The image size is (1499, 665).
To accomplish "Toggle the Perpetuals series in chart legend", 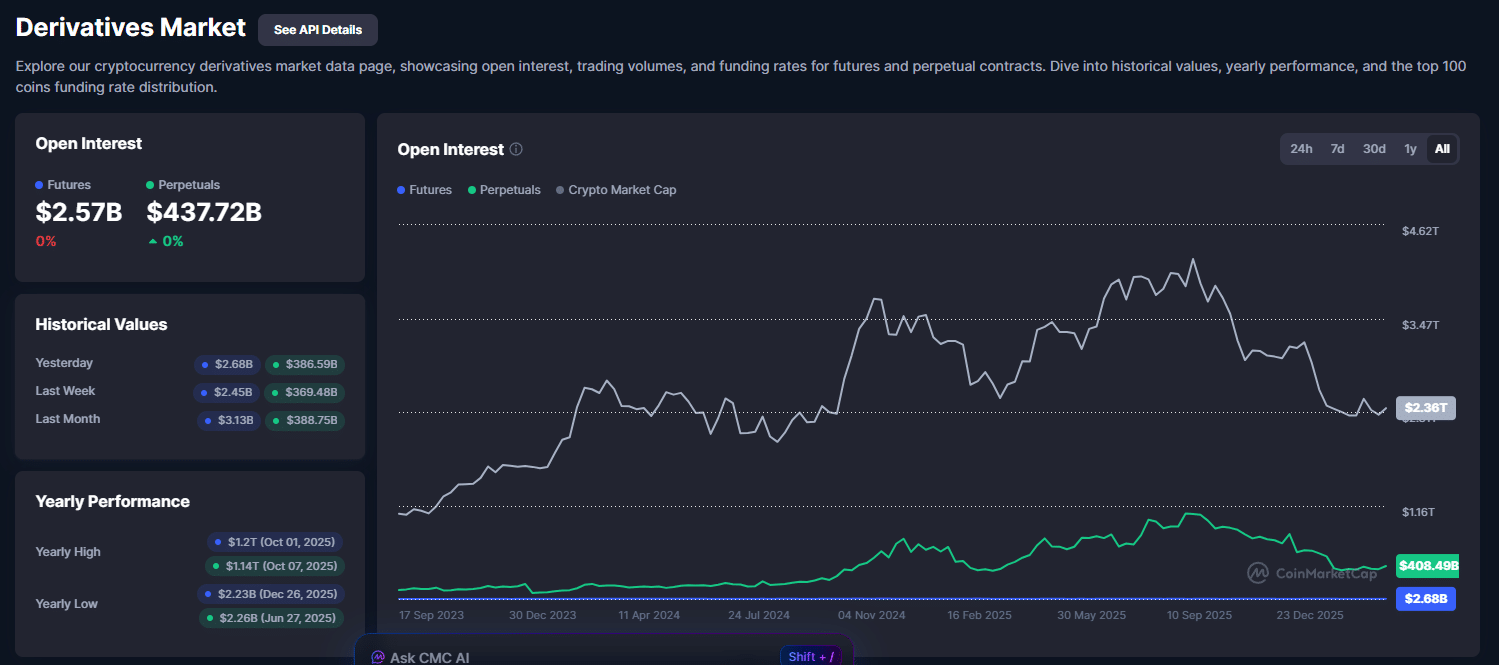I will [x=504, y=190].
